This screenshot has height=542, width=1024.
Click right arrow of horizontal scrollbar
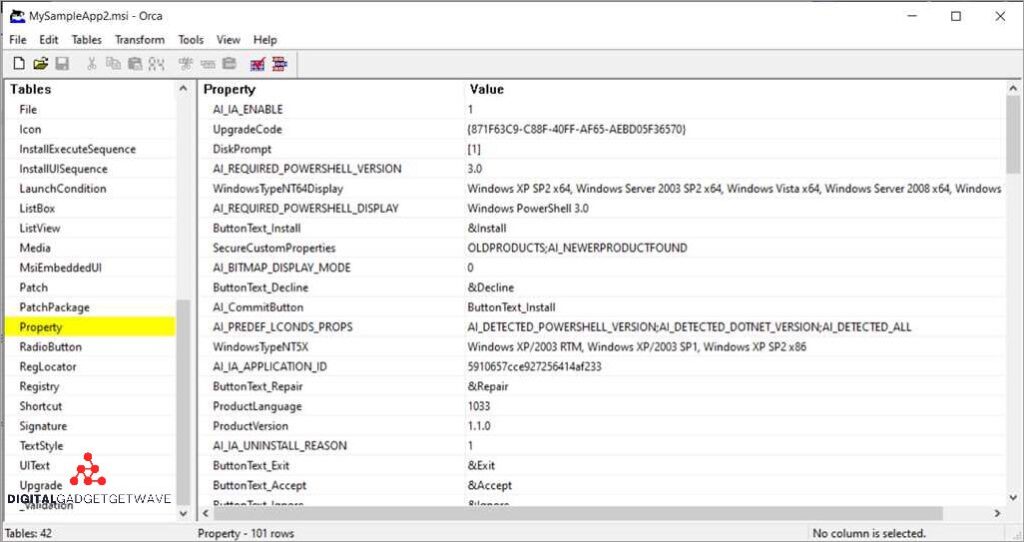(996, 513)
